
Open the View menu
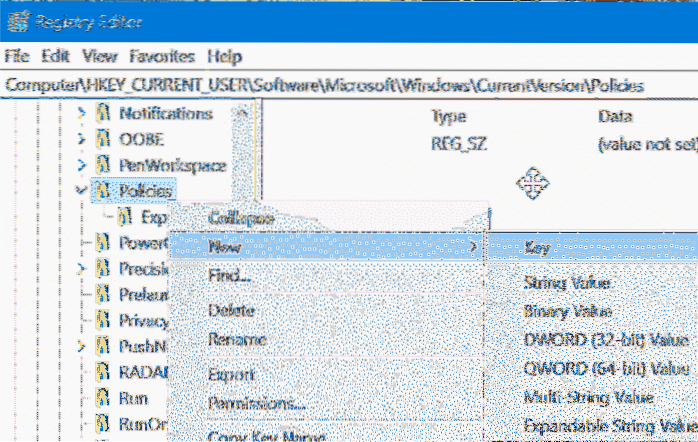pos(100,57)
